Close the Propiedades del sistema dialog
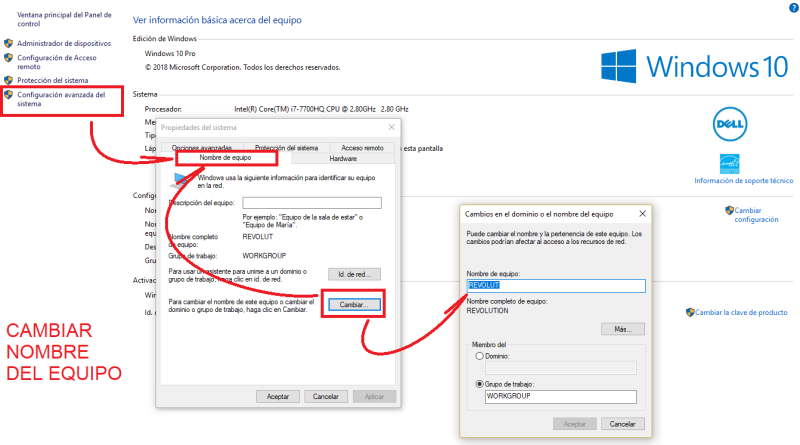The width and height of the screenshot is (800, 445). [x=391, y=127]
